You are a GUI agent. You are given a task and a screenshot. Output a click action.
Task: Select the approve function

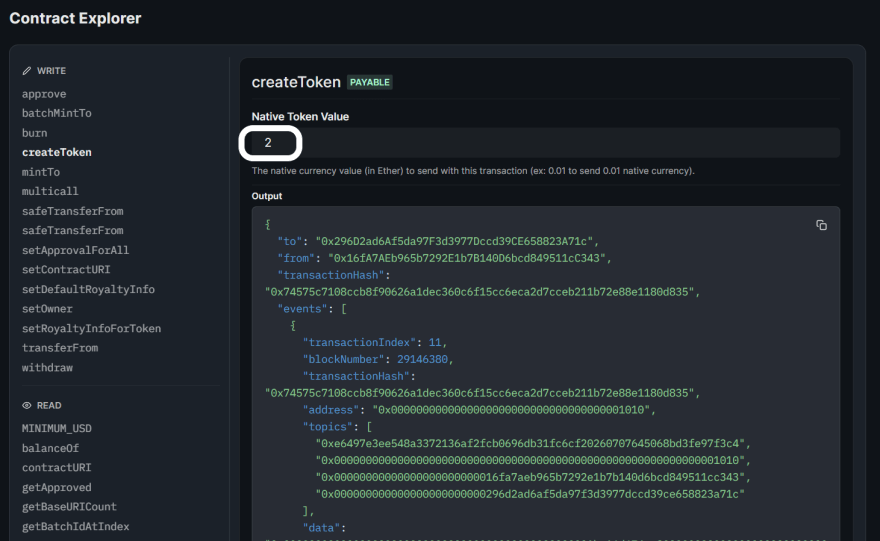(x=44, y=94)
